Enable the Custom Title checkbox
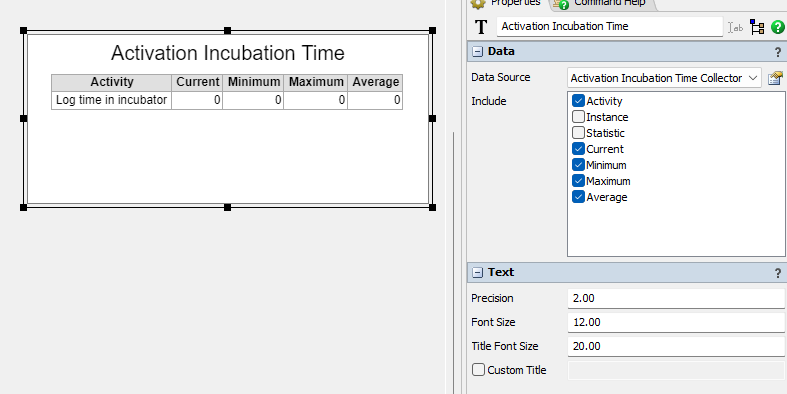This screenshot has width=787, height=394. [478, 370]
